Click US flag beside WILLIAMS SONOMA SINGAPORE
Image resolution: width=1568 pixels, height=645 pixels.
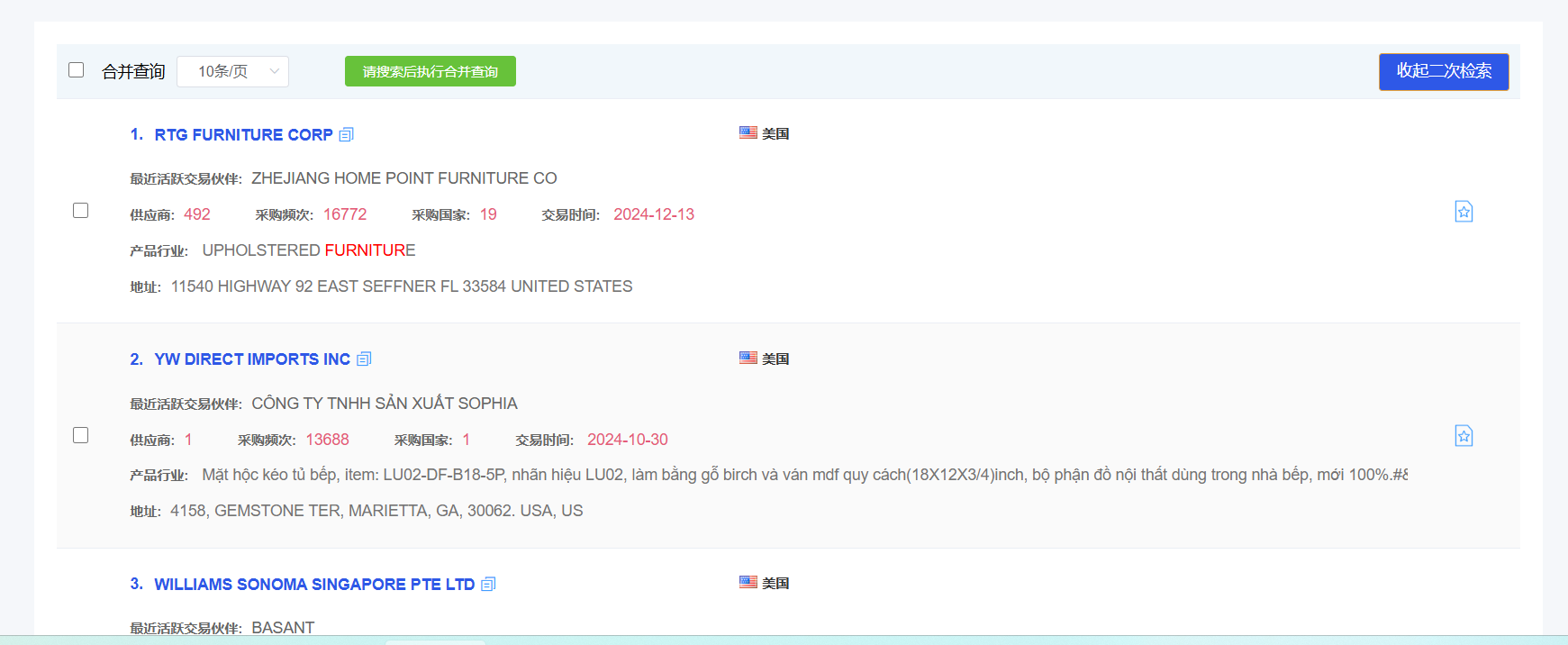tap(748, 582)
